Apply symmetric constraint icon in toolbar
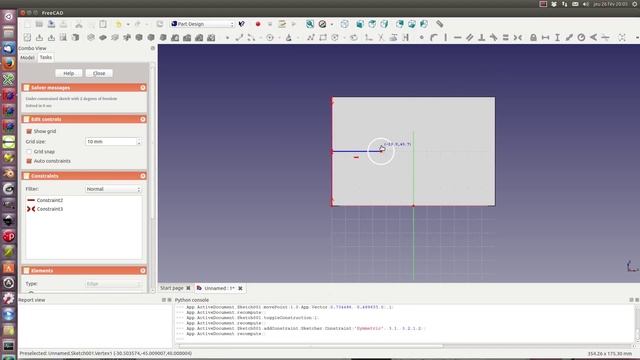The image size is (640, 360). pyautogui.click(x=518, y=38)
